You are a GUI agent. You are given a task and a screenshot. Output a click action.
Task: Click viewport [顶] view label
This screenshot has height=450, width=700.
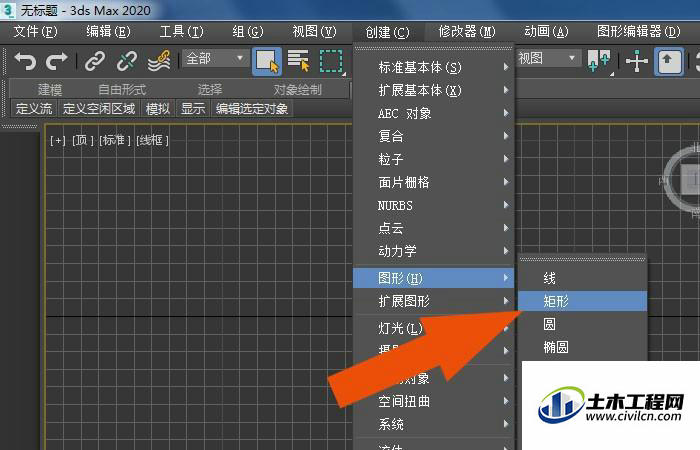pos(83,141)
